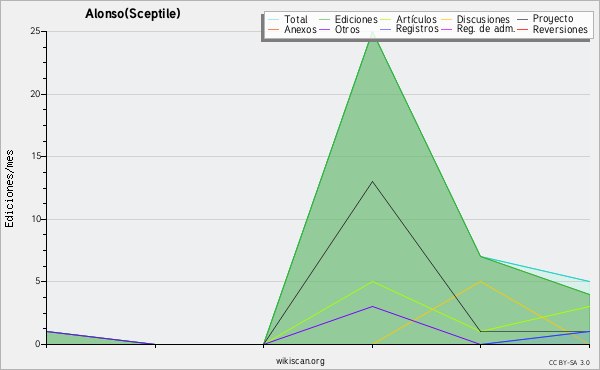
Task: Click the Reversiones legend entry
Action: coord(560,29)
